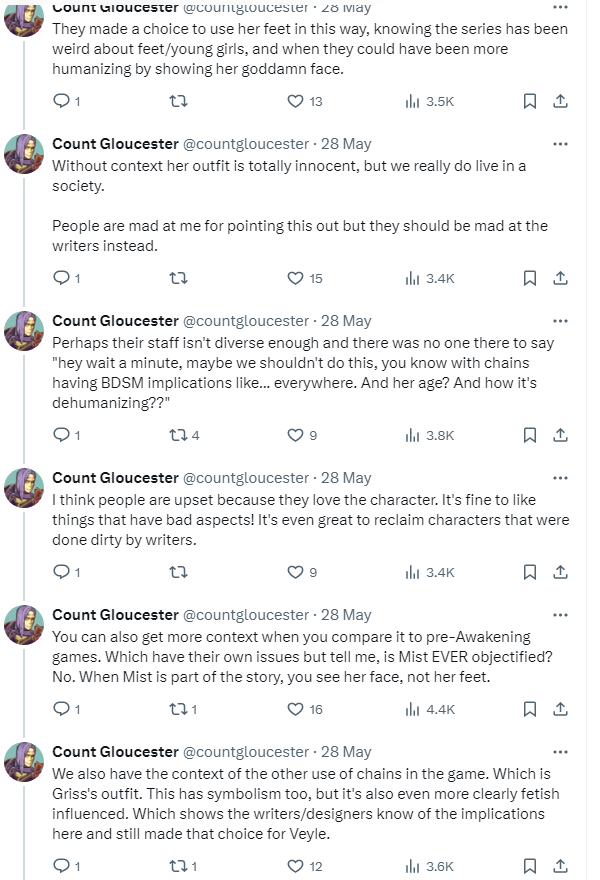
Task: View analytics showing 3.8K views
Action: coord(429,435)
